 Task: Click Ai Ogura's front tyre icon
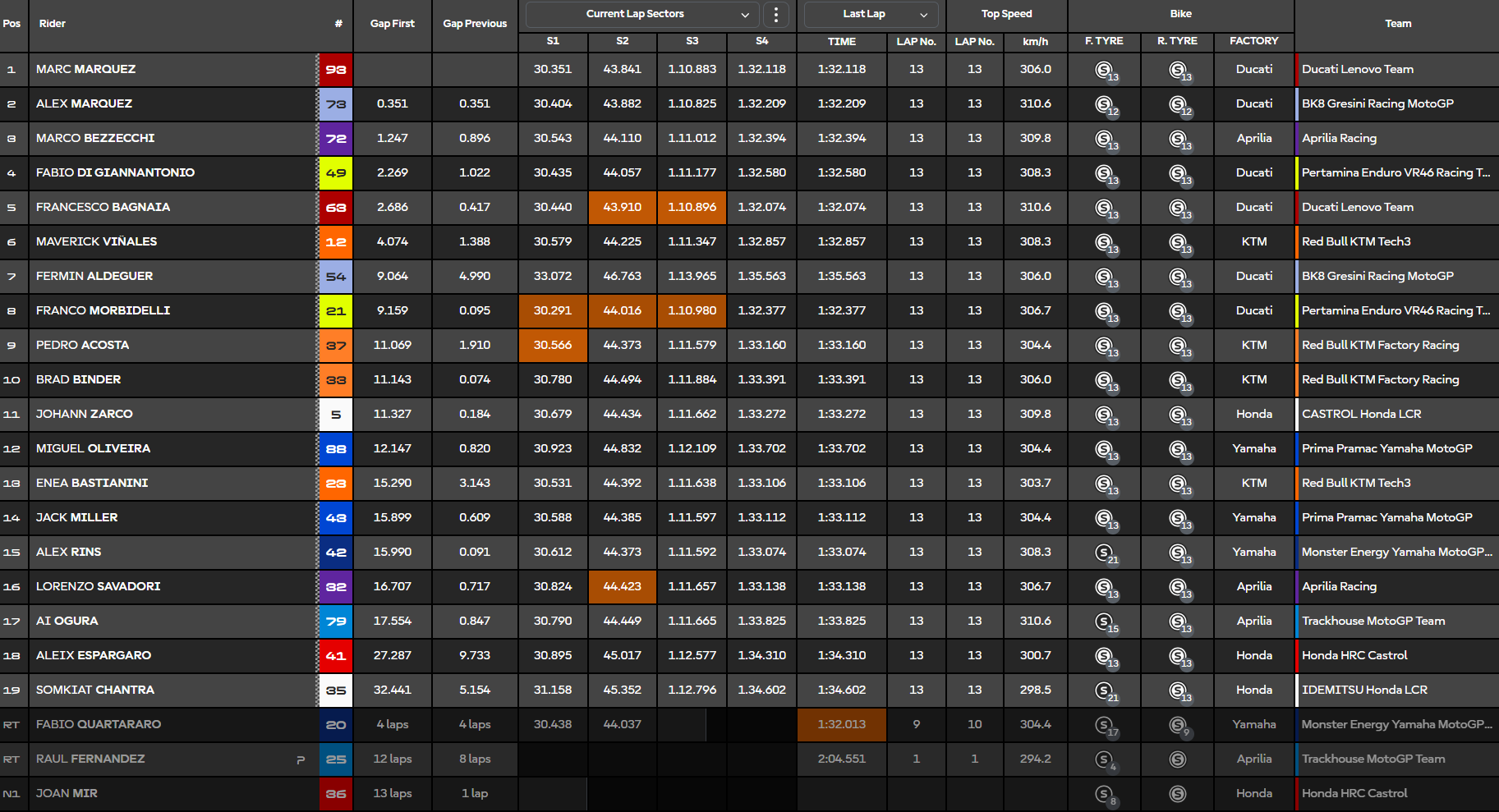tap(1105, 622)
